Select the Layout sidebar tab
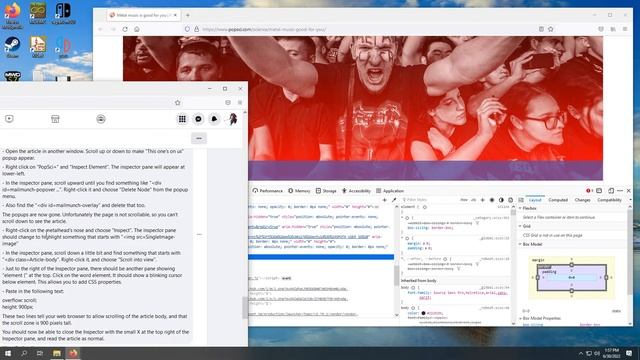 [535, 200]
